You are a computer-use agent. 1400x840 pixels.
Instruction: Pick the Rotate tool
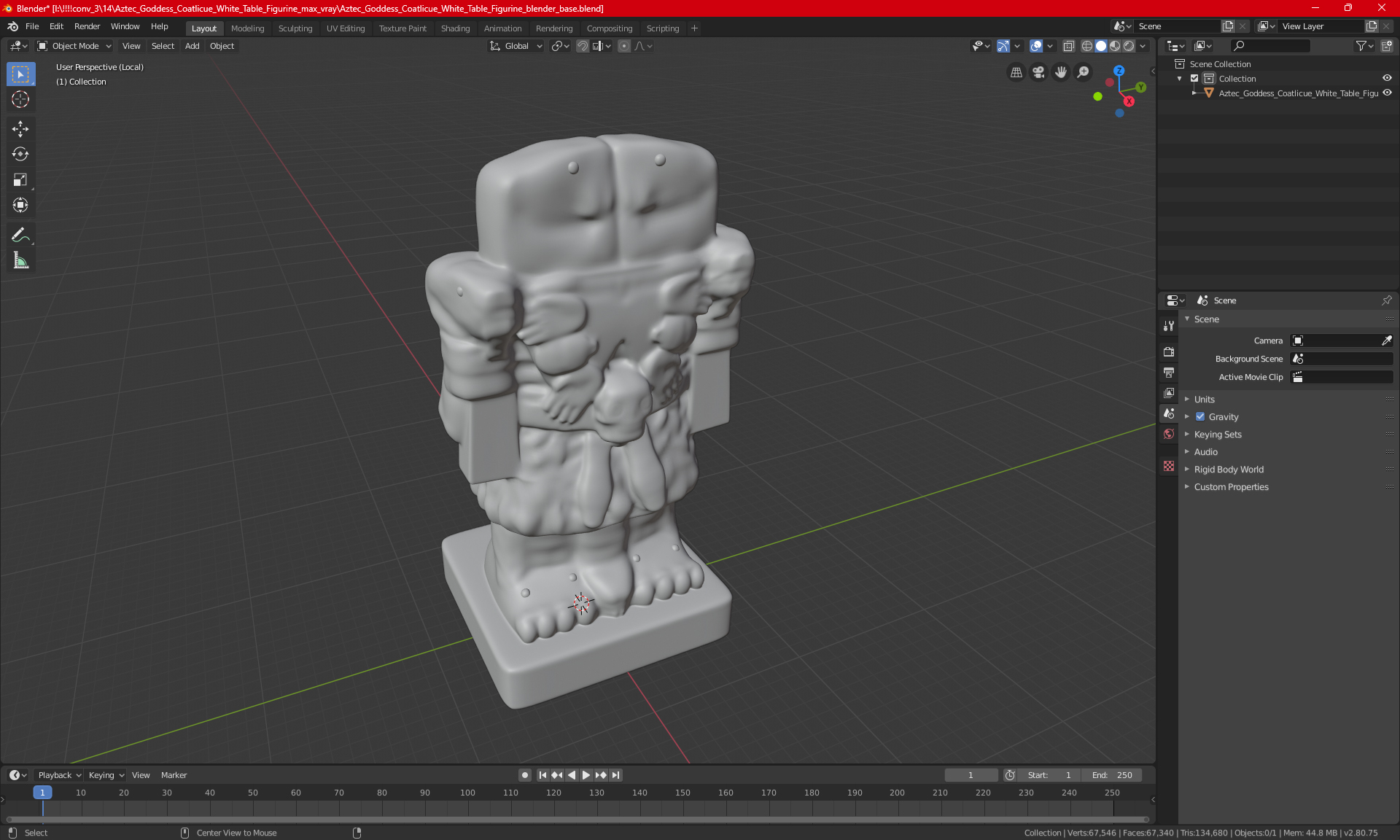(x=20, y=155)
